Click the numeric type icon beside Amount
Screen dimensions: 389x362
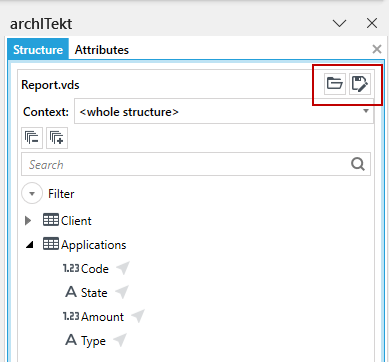point(71,316)
